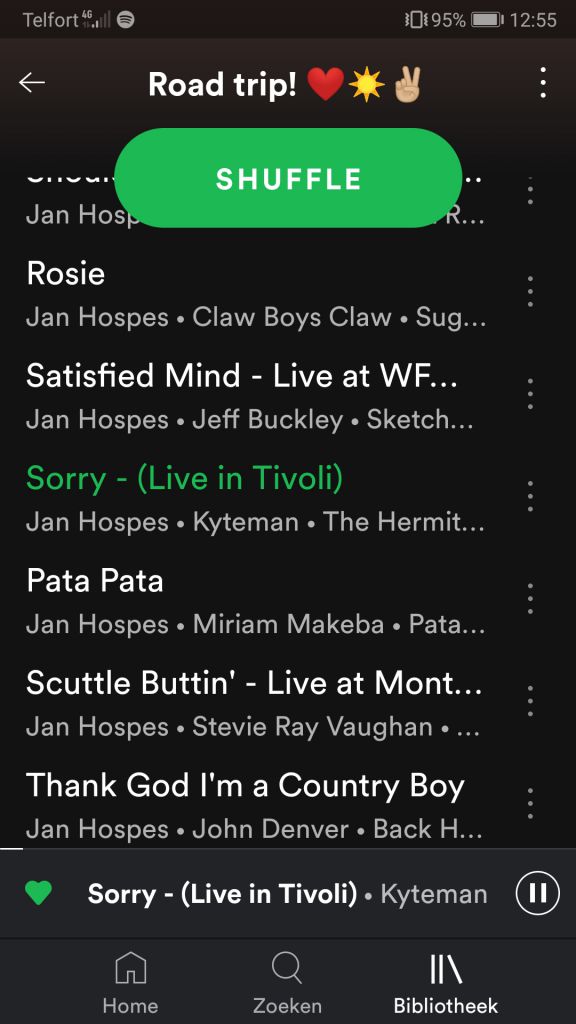Image resolution: width=576 pixels, height=1024 pixels.
Task: Play Thank God I'm a Country Boy
Action: [256, 806]
